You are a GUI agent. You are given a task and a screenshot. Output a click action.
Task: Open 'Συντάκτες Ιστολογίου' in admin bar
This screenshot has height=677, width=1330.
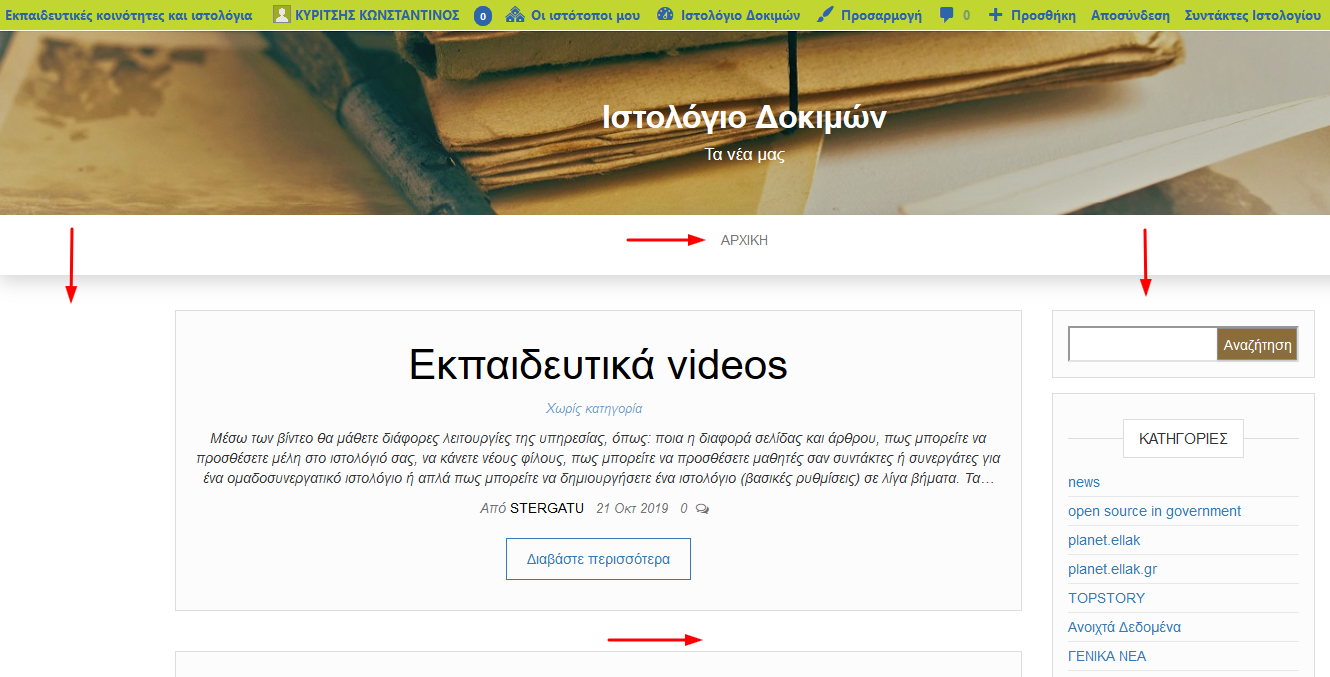click(1252, 15)
